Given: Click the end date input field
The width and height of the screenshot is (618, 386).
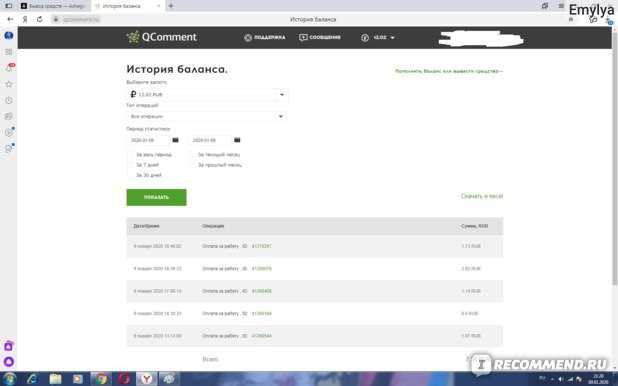Looking at the screenshot, I should tap(210, 140).
